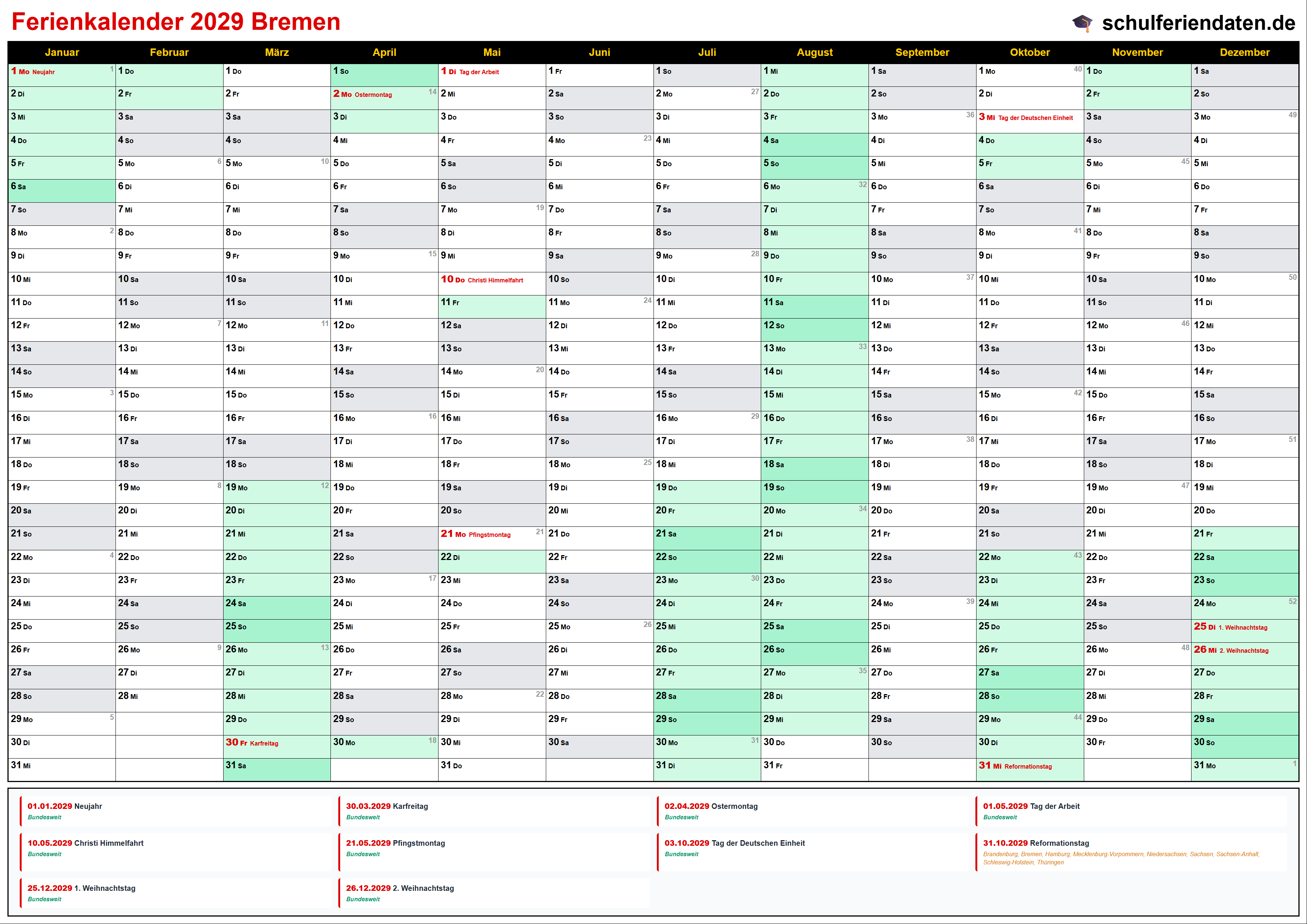Click the dark green 6 Sa cell in Januar
The height and width of the screenshot is (924, 1307).
click(x=61, y=187)
